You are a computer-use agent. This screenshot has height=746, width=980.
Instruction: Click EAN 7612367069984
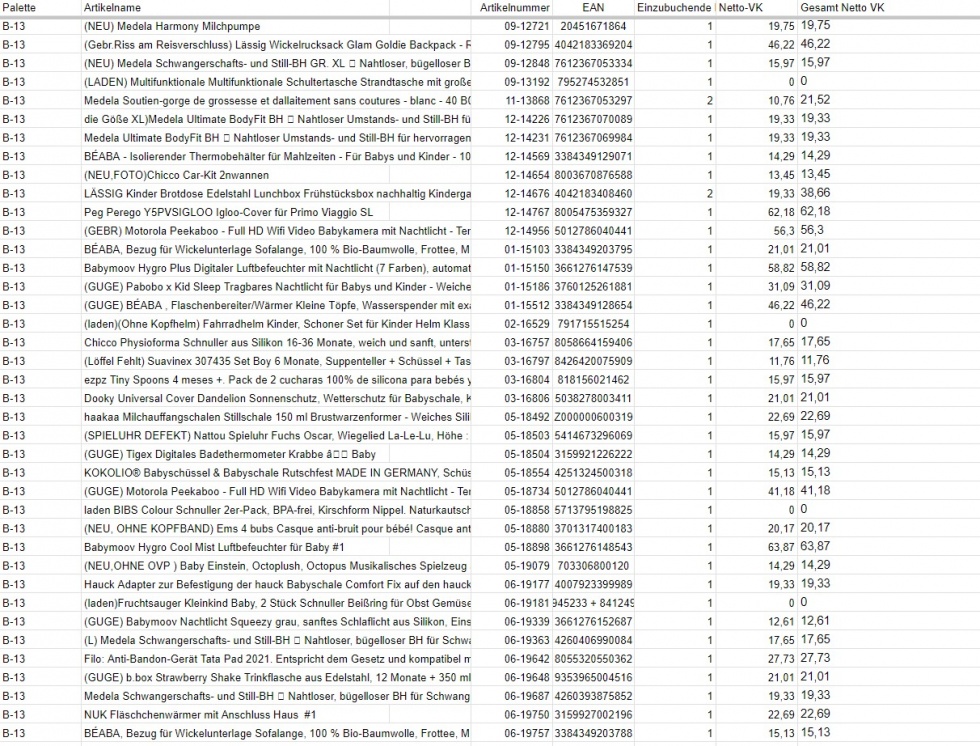click(x=593, y=138)
